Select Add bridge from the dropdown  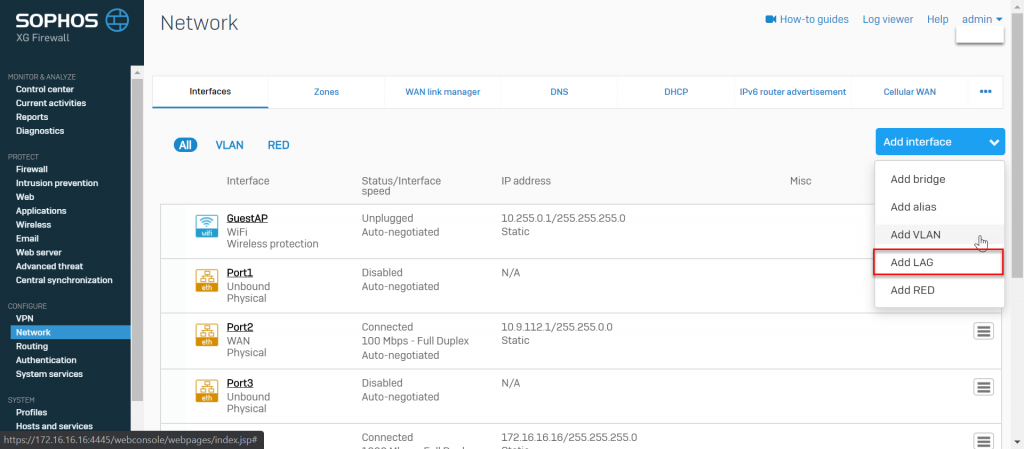pos(939,179)
